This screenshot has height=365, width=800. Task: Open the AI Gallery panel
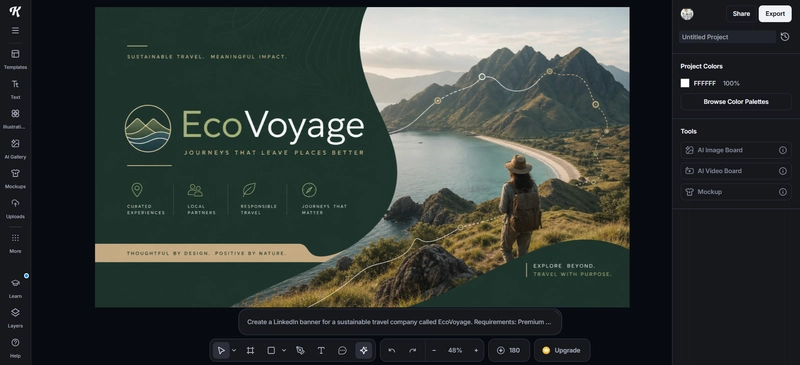15,149
